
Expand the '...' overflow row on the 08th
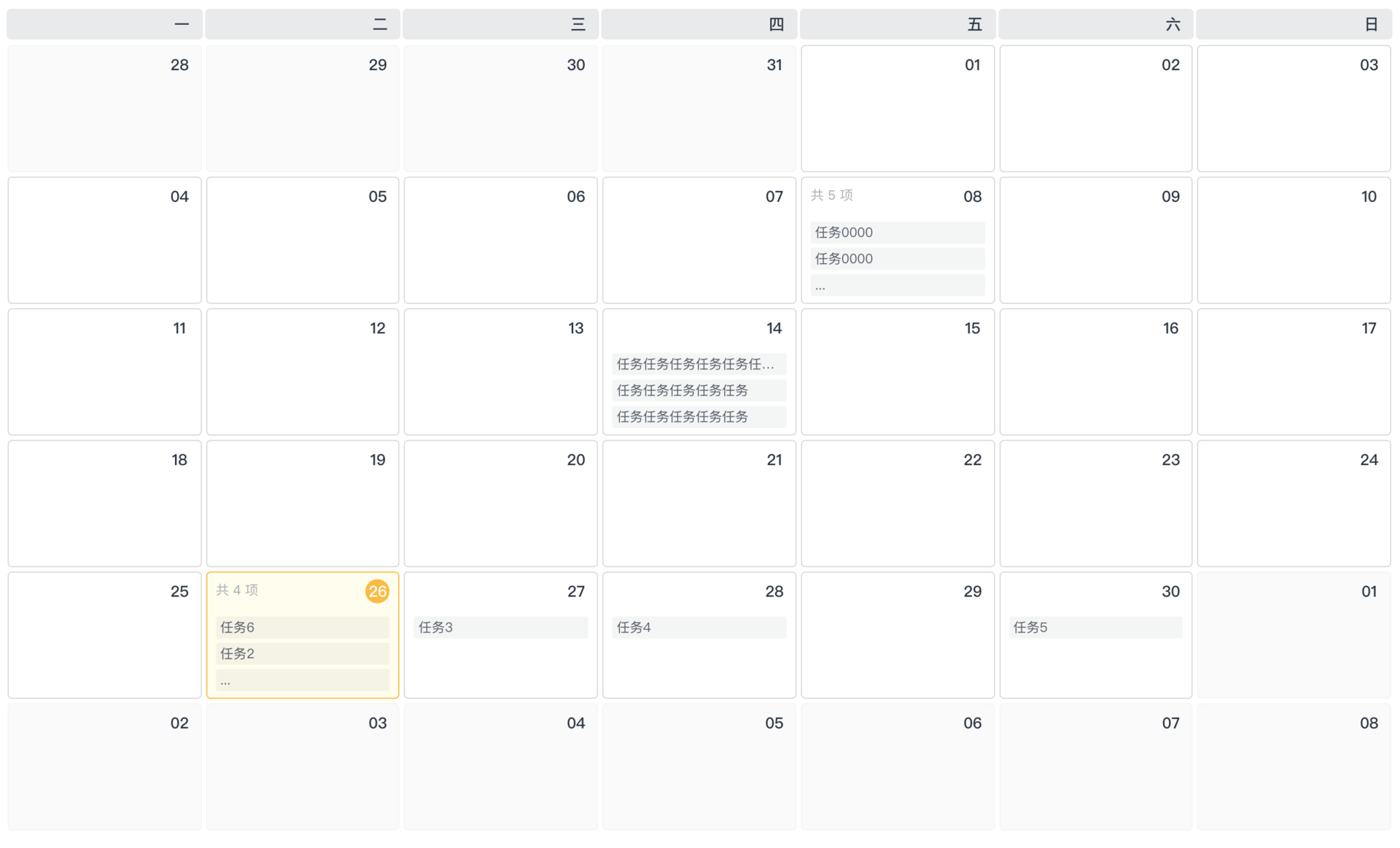tap(897, 285)
